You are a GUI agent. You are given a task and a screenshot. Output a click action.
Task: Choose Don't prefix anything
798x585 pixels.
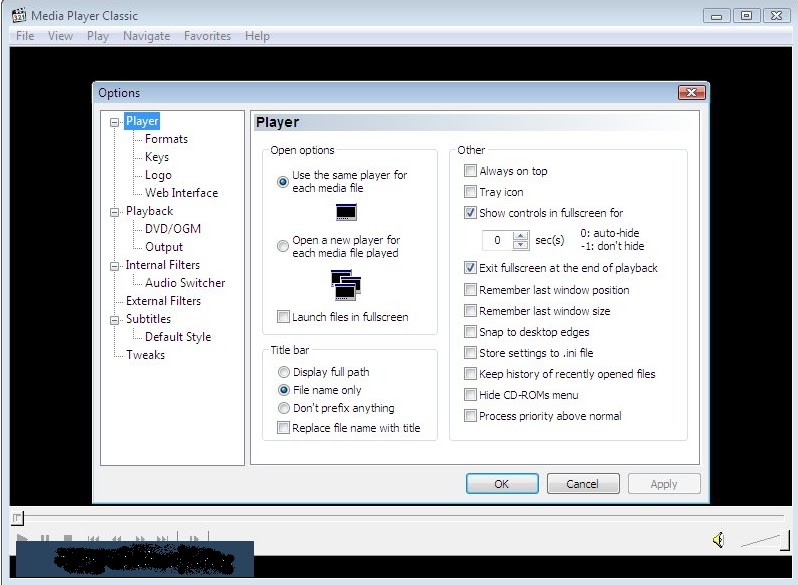pos(283,408)
